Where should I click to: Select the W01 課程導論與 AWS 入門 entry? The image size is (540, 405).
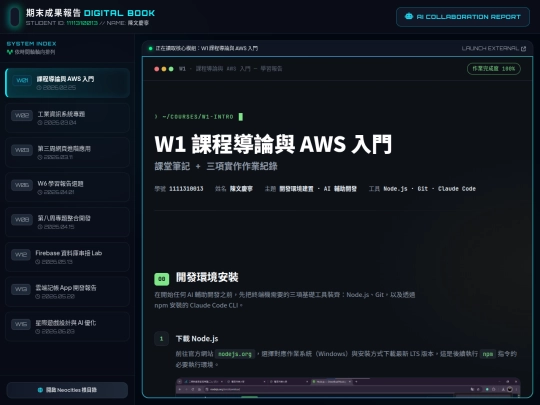pyautogui.click(x=67, y=83)
